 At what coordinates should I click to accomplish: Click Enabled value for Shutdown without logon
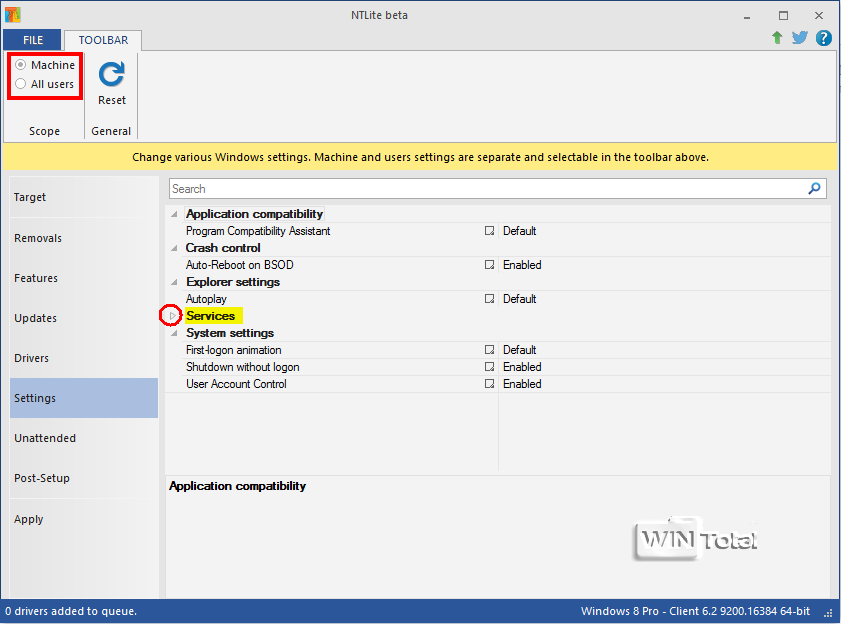point(522,367)
